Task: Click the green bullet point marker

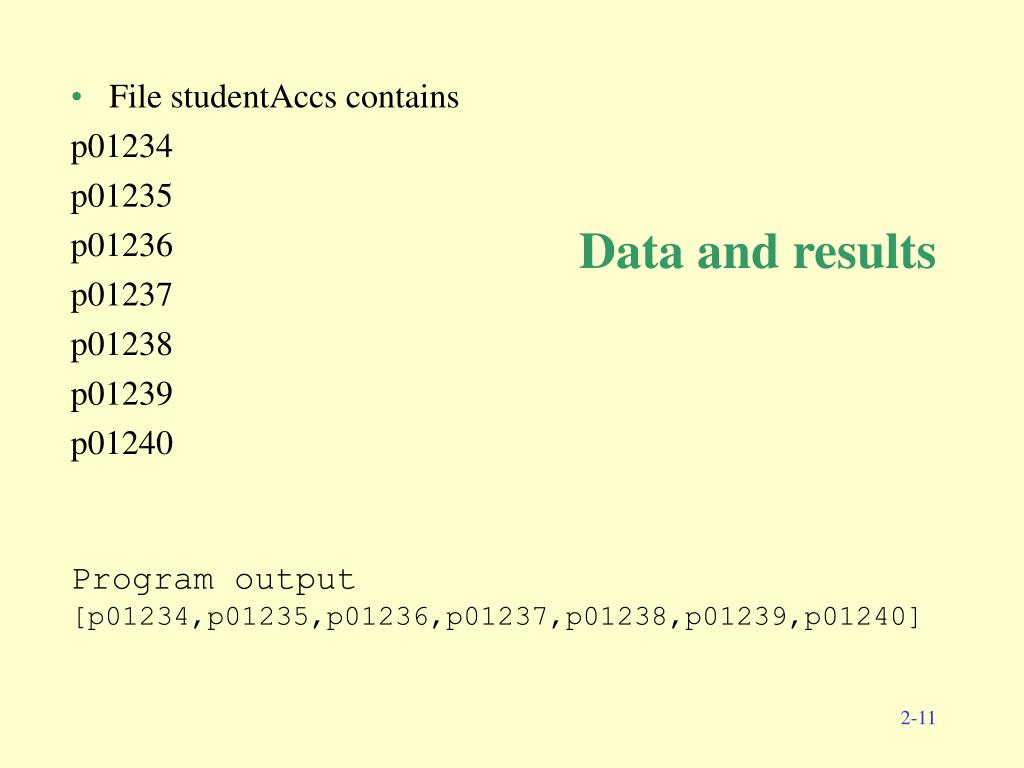Action: coord(77,97)
